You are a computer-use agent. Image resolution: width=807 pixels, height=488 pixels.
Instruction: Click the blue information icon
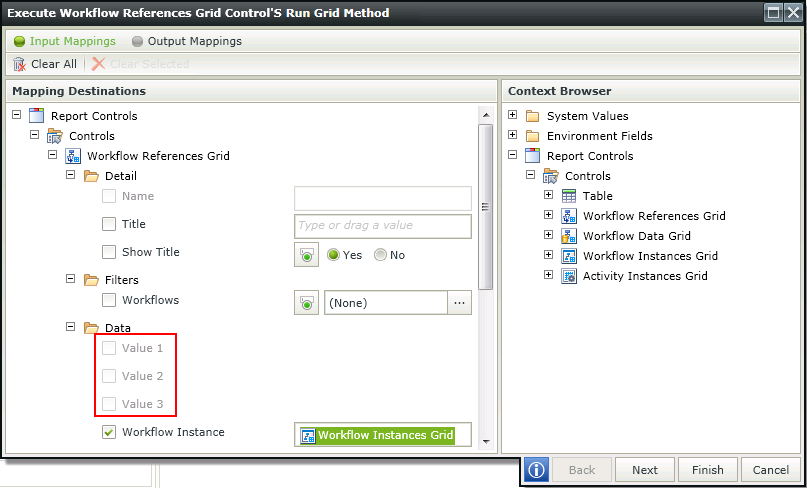point(537,469)
